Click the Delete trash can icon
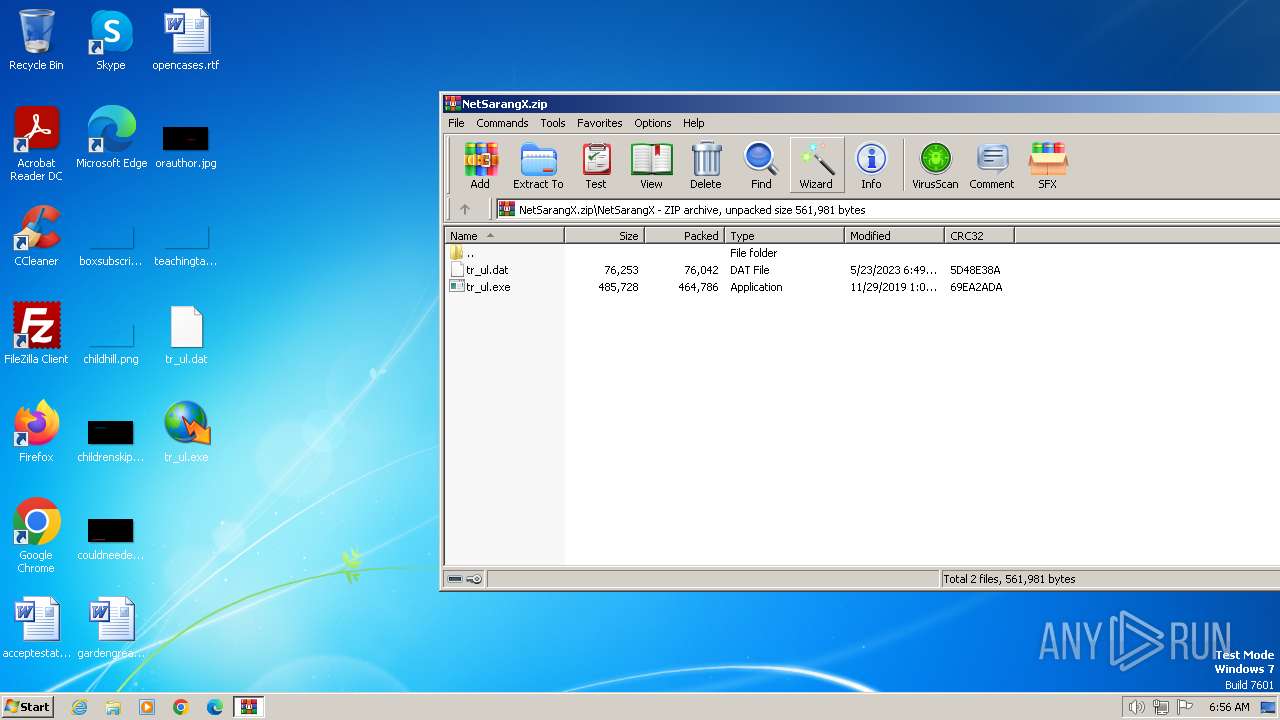Viewport: 1280px width, 720px height. pos(706,165)
